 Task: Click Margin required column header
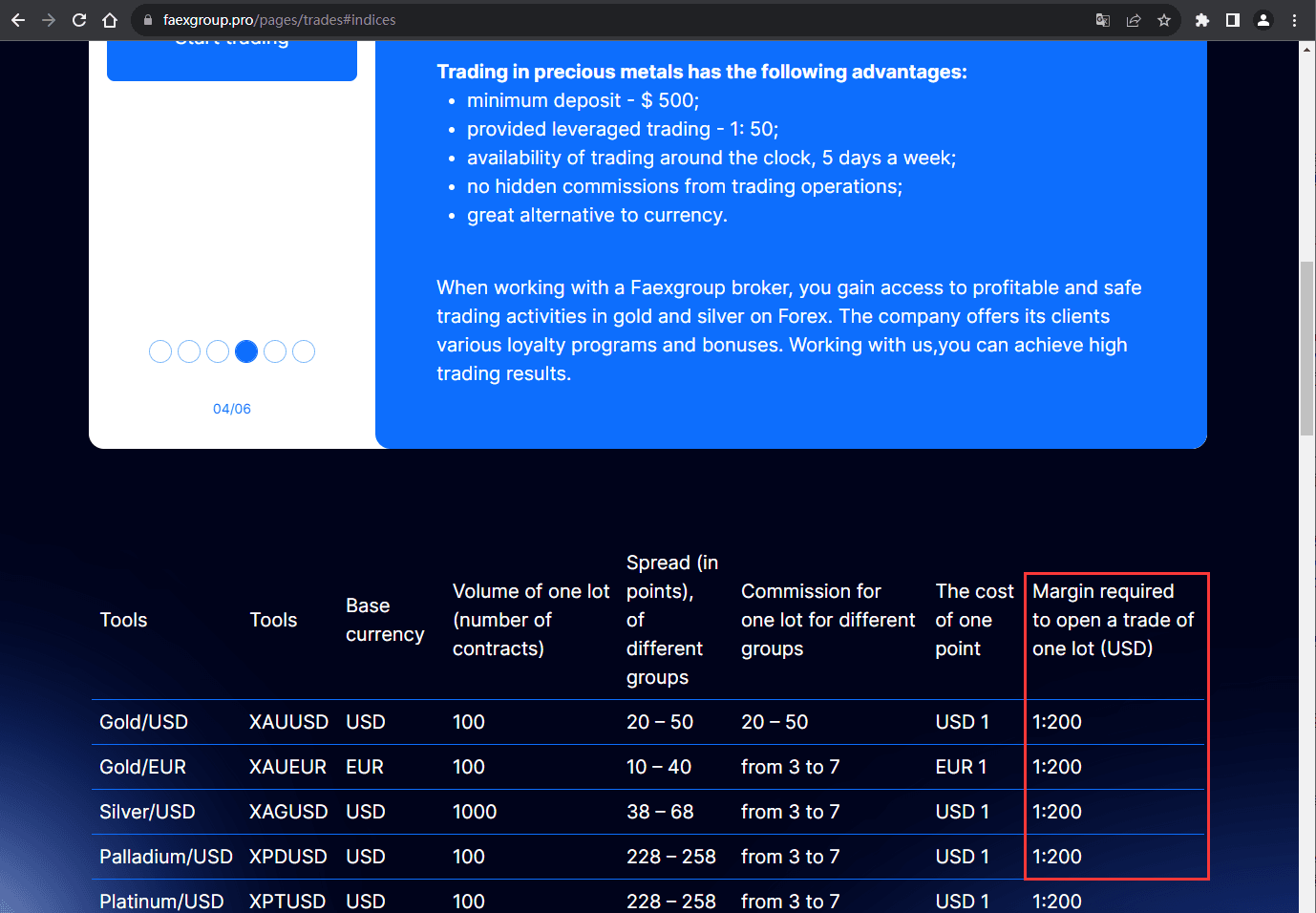point(1113,620)
